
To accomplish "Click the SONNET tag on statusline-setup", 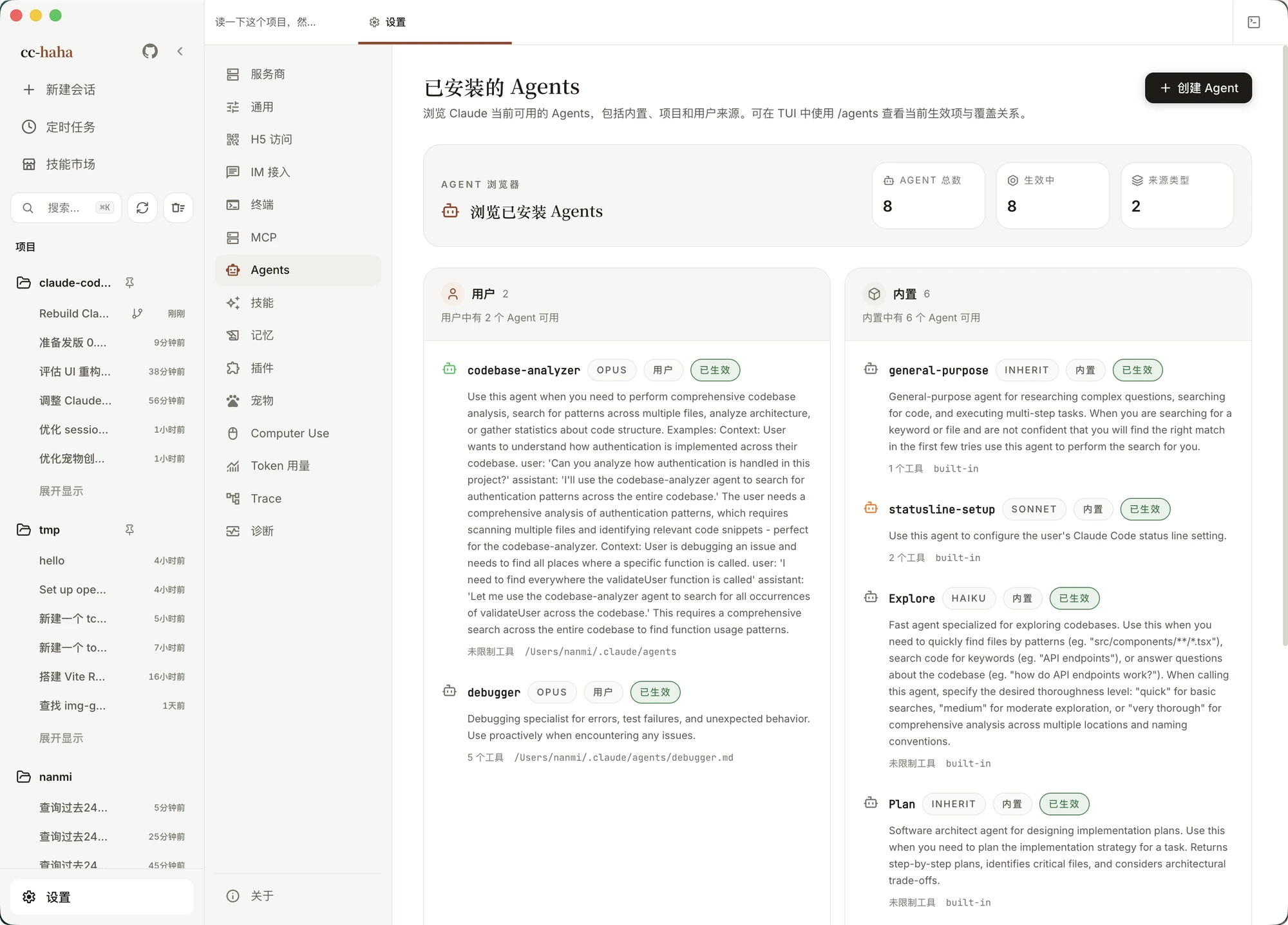I will [1034, 509].
